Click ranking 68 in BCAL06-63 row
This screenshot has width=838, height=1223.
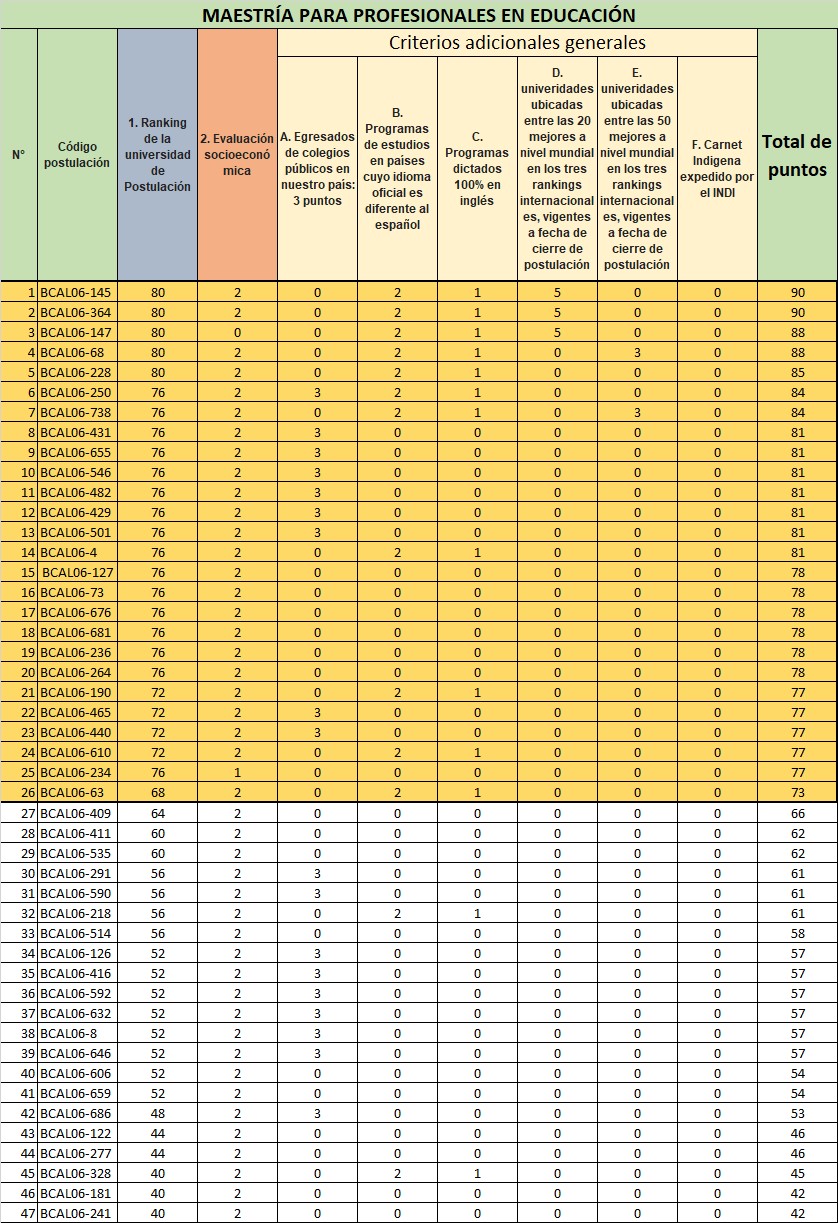pyautogui.click(x=157, y=792)
